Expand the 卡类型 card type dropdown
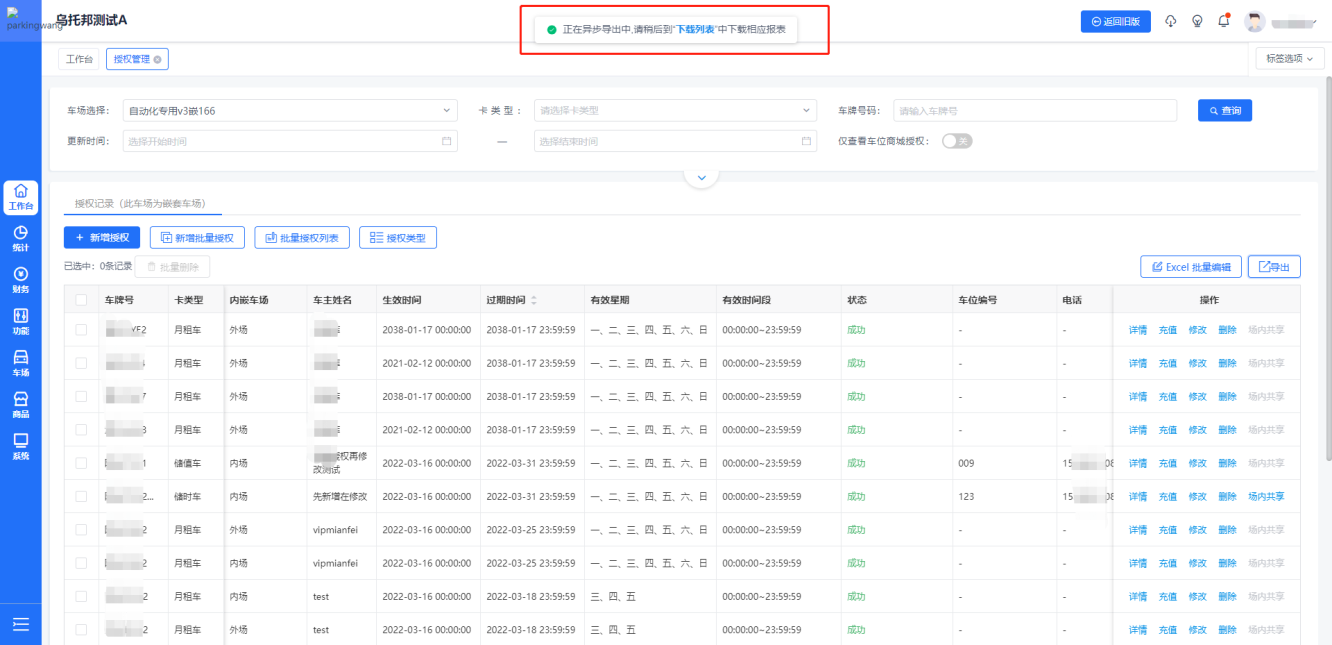The image size is (1332, 645). 675,111
